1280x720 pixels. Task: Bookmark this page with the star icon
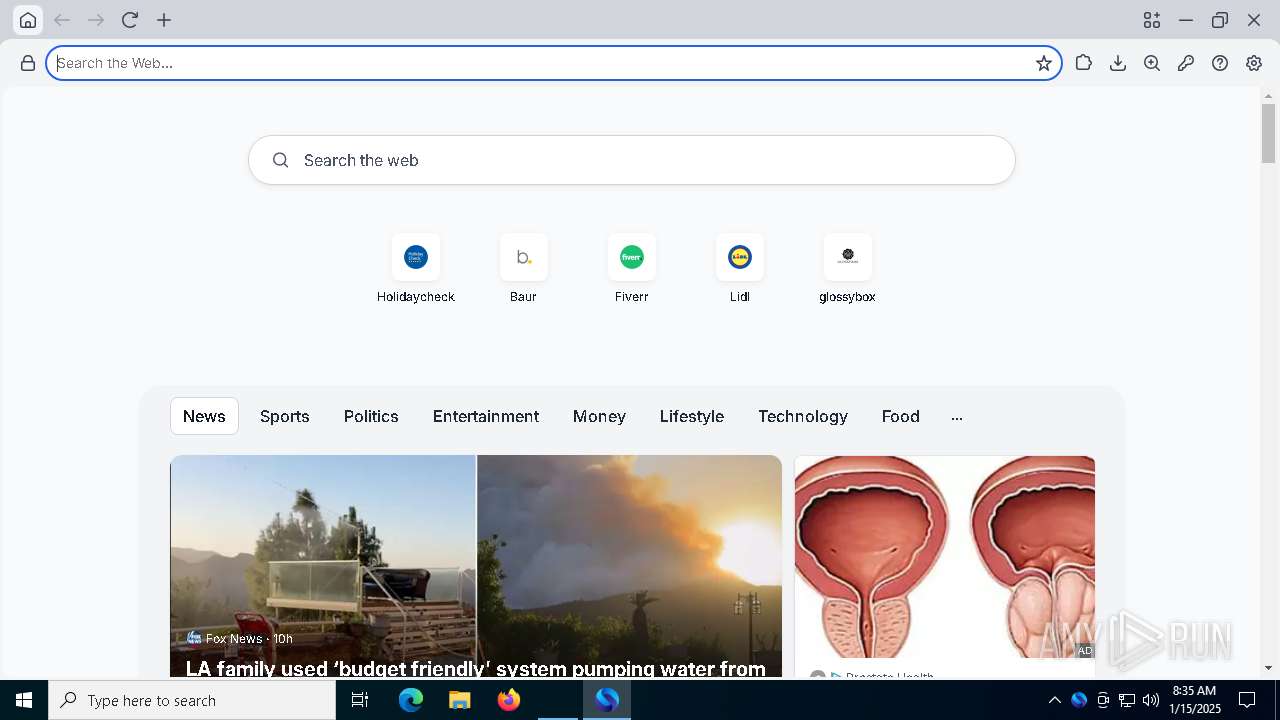[x=1044, y=63]
